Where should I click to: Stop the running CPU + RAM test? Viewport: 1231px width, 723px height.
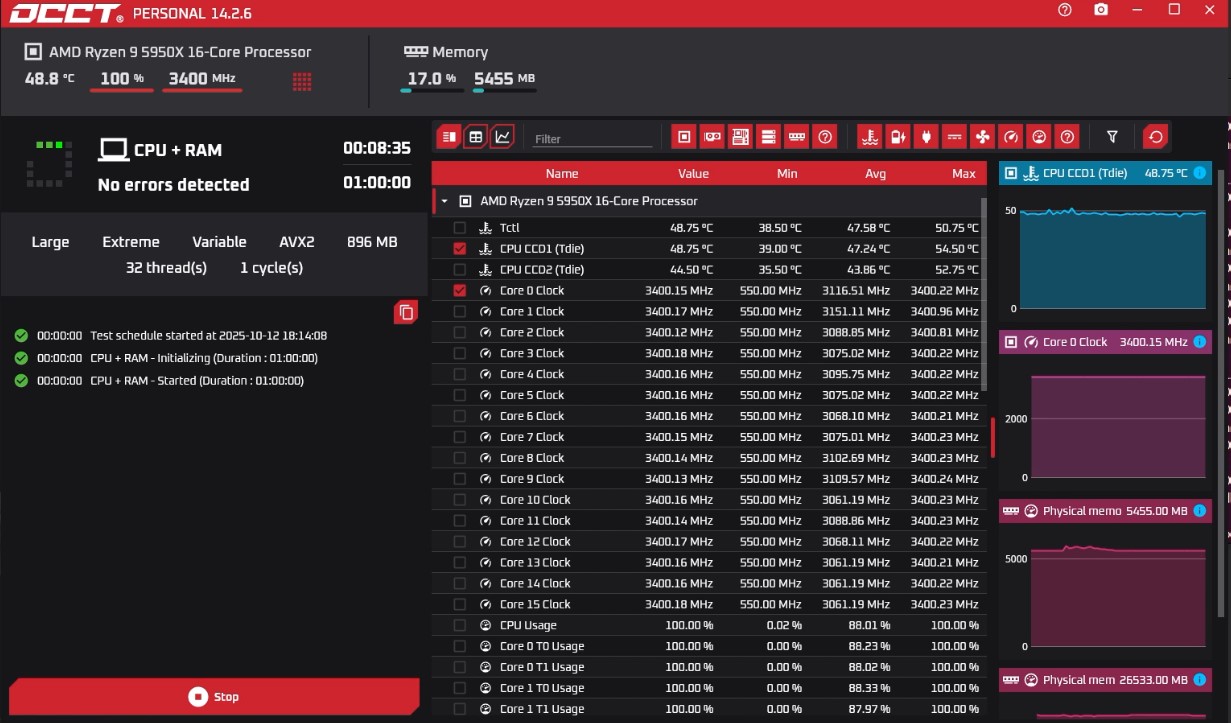[214, 697]
